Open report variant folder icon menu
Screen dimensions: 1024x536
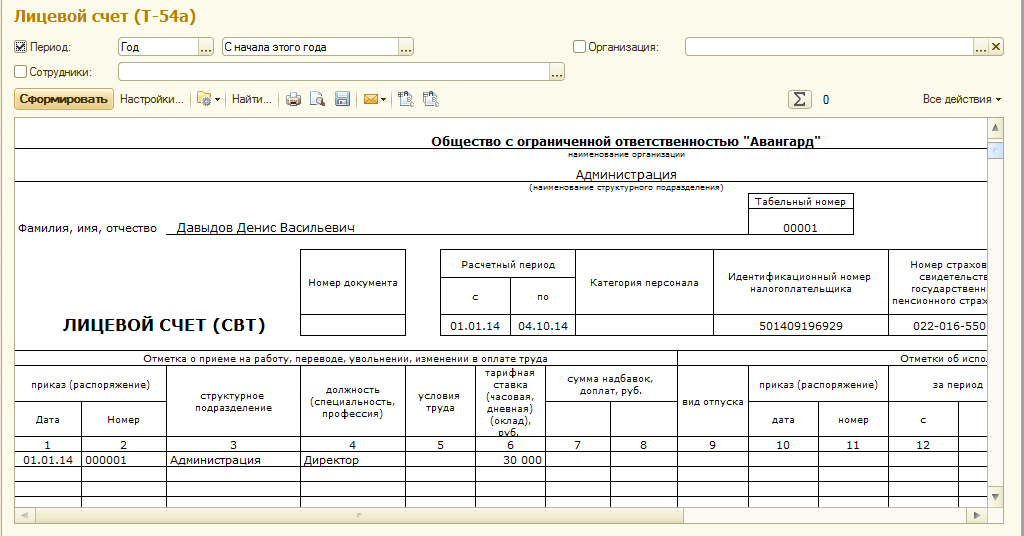point(207,99)
